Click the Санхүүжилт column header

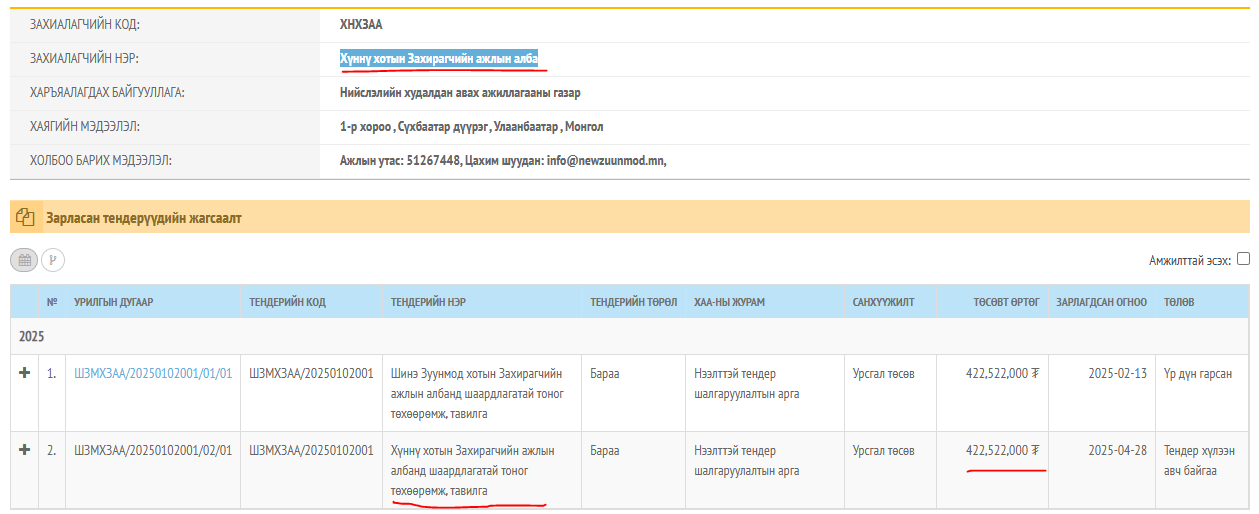pyautogui.click(x=883, y=302)
